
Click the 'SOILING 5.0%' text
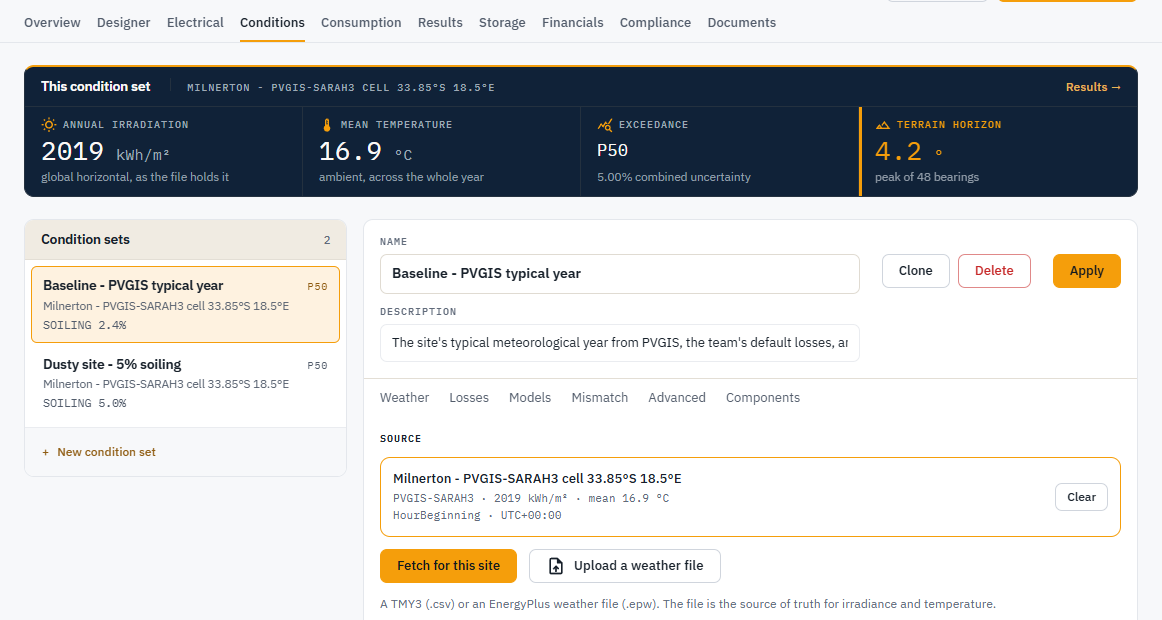84,404
